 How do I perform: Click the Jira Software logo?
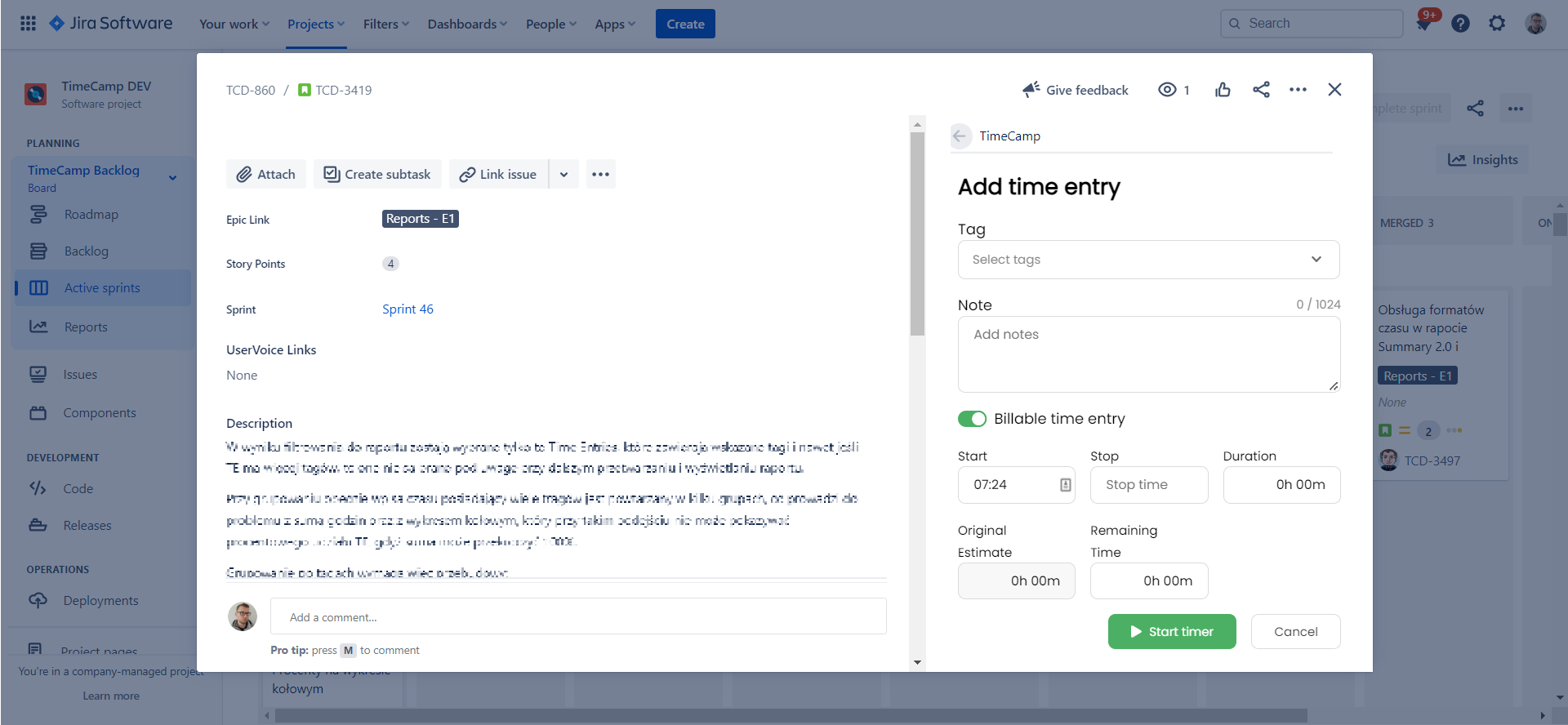click(111, 24)
